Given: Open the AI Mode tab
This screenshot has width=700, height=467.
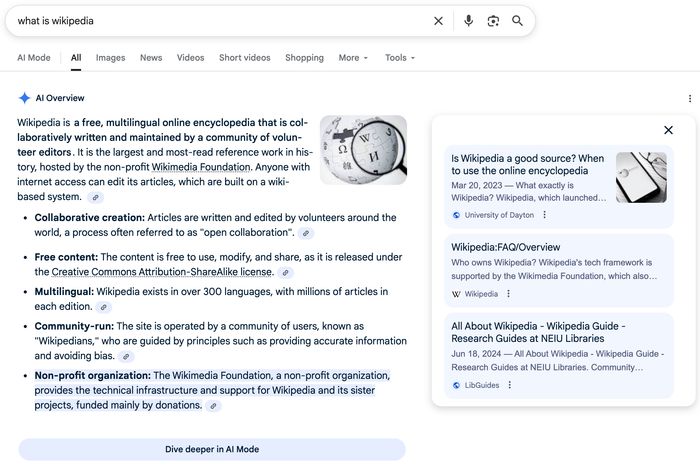Looking at the screenshot, I should (x=34, y=58).
